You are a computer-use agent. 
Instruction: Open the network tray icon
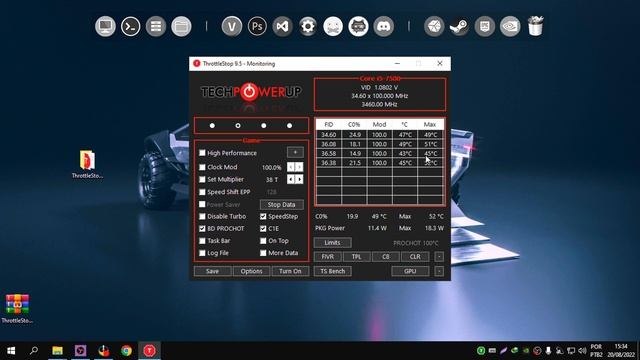pos(571,351)
